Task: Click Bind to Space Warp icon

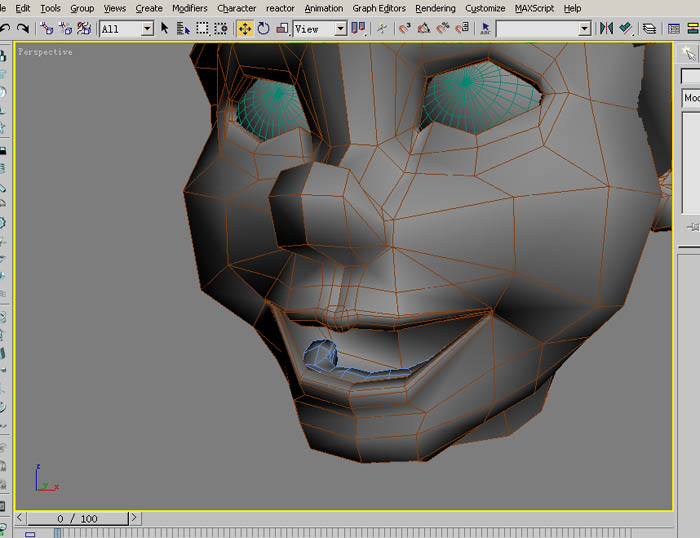Action: [84, 29]
